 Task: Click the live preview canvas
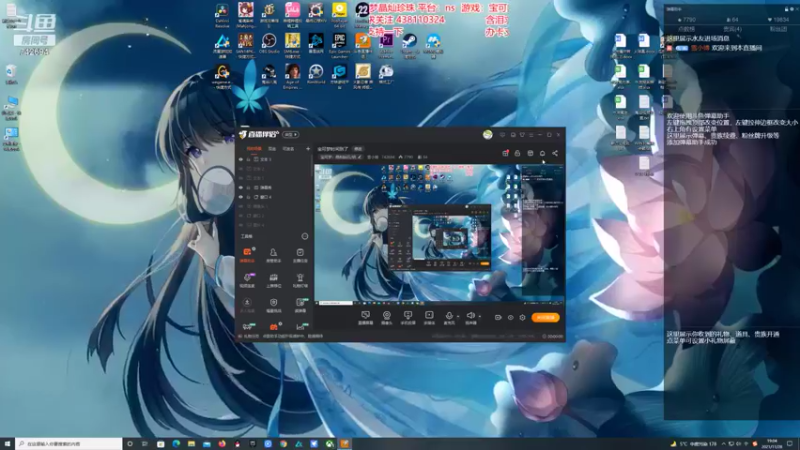point(439,233)
